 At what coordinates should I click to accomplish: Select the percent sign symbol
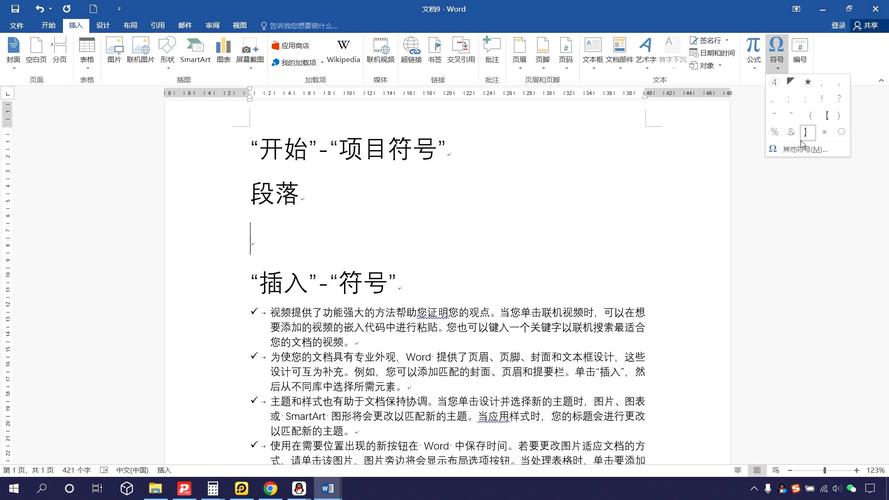(x=774, y=132)
